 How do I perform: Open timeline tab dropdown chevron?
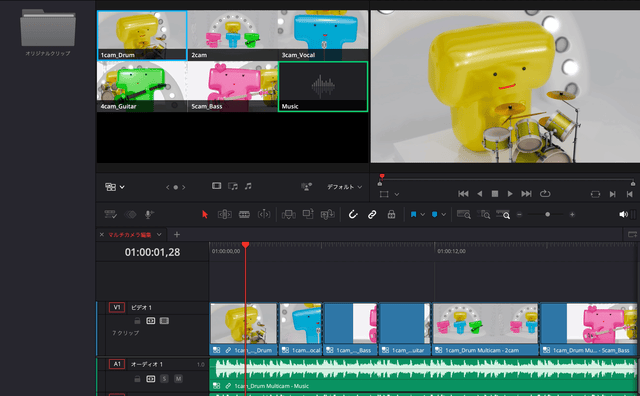pyautogui.click(x=159, y=235)
